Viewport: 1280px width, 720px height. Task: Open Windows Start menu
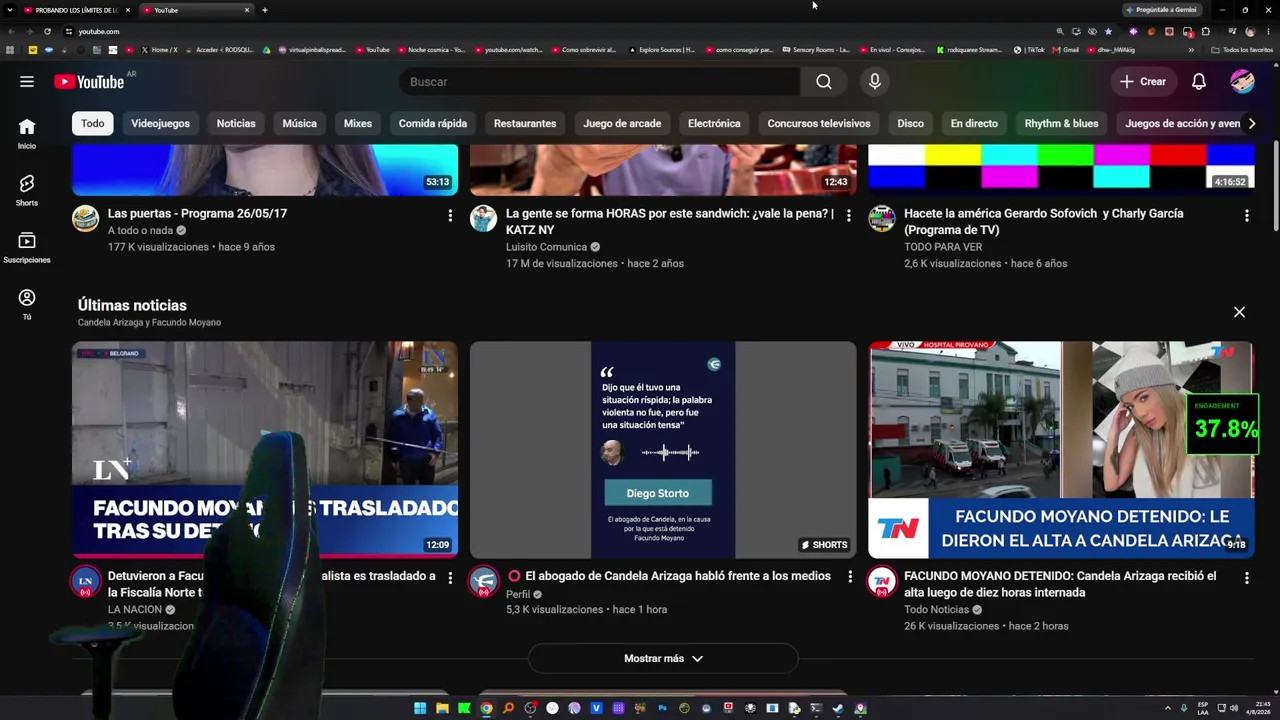[x=420, y=709]
